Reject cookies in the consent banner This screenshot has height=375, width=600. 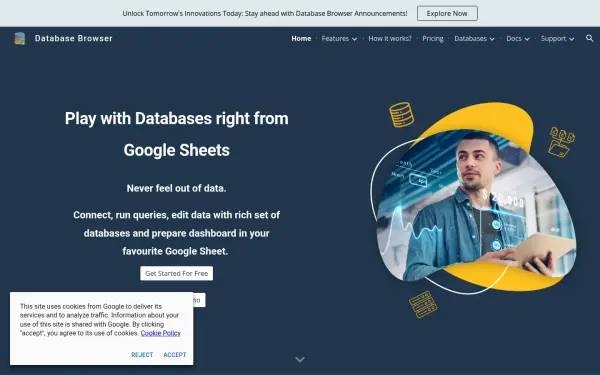coord(142,355)
